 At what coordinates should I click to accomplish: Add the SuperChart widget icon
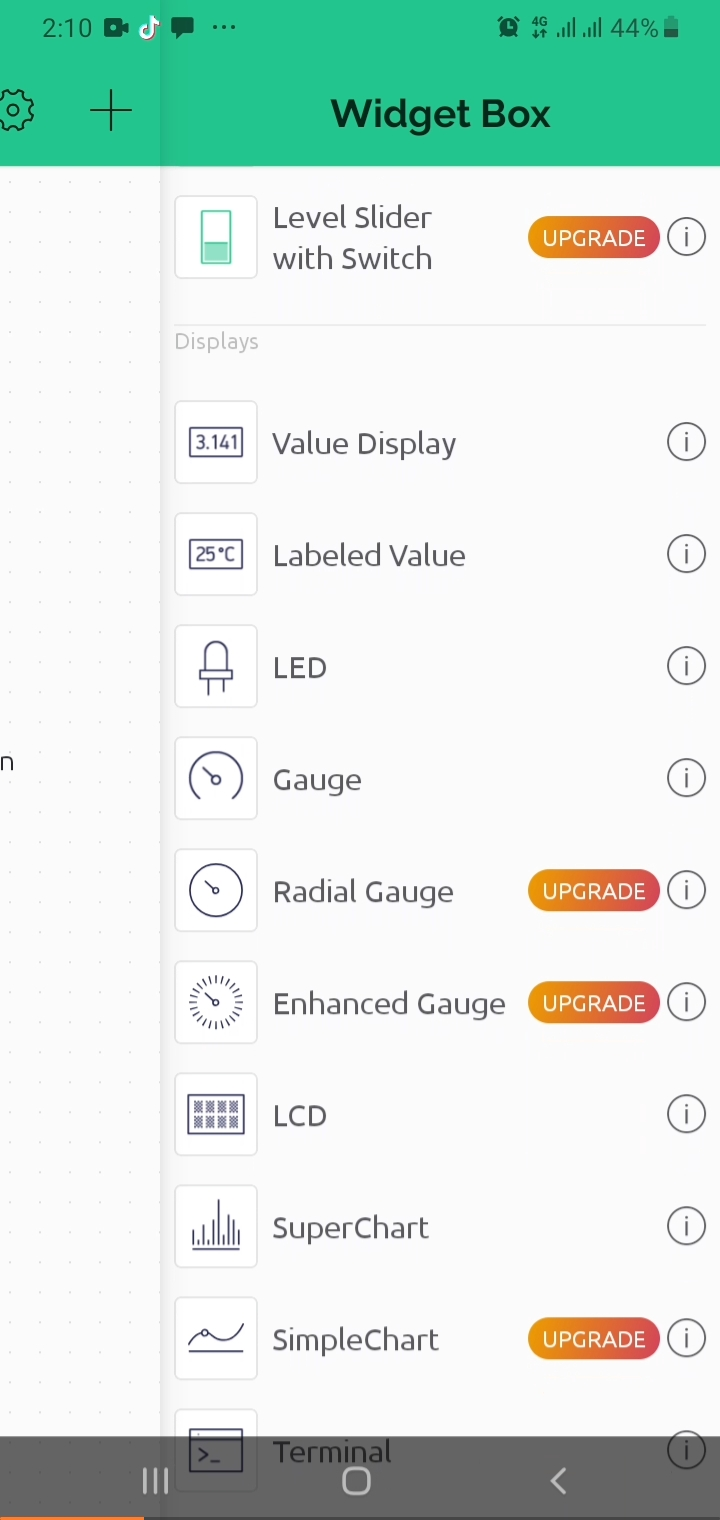coord(216,1227)
